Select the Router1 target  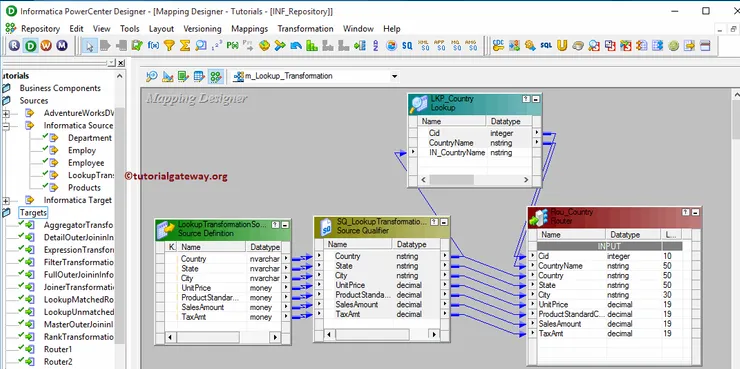tap(58, 349)
